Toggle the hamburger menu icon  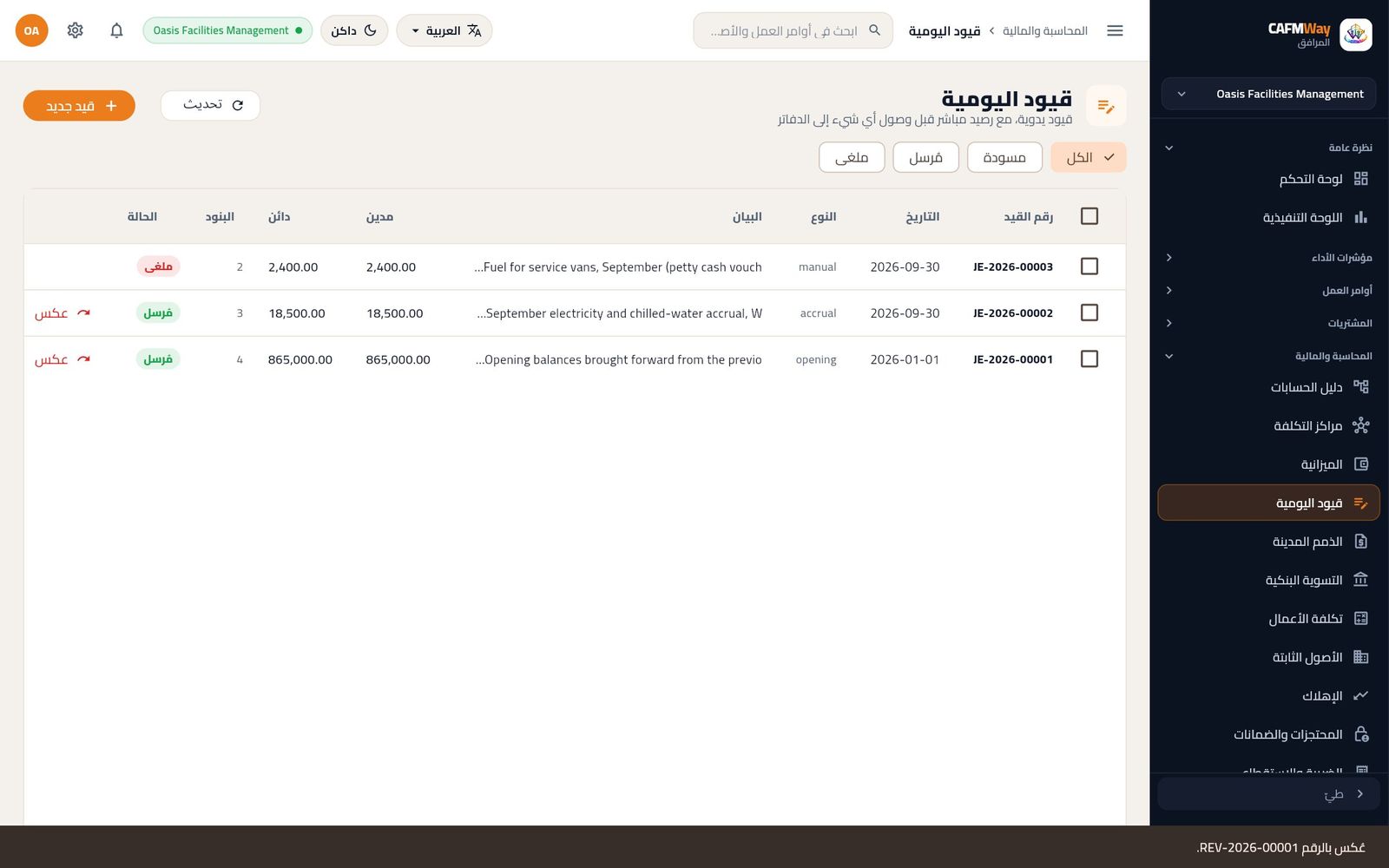pos(1116,30)
